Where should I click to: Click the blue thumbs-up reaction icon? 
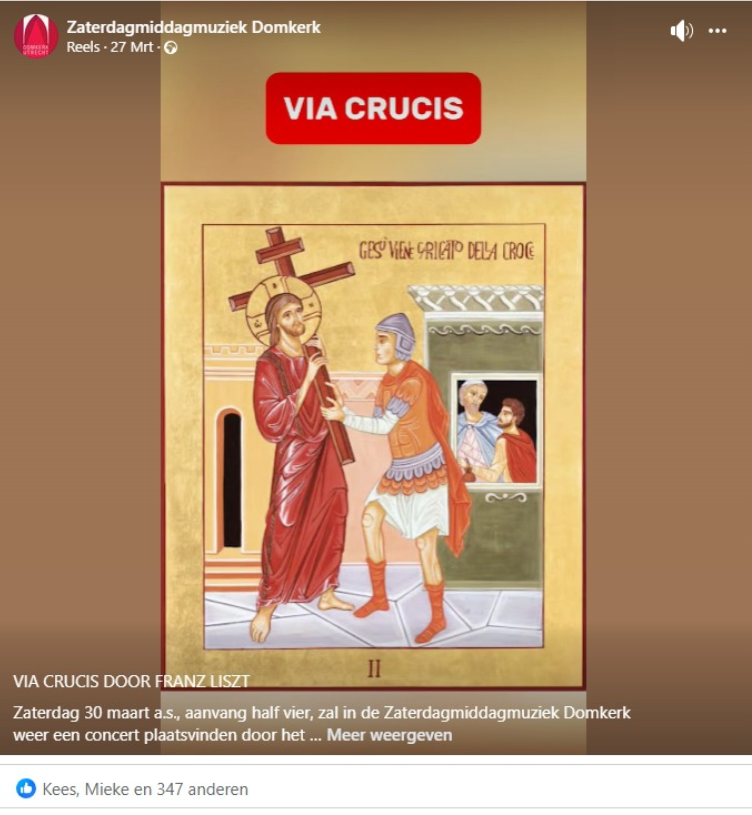click(26, 788)
